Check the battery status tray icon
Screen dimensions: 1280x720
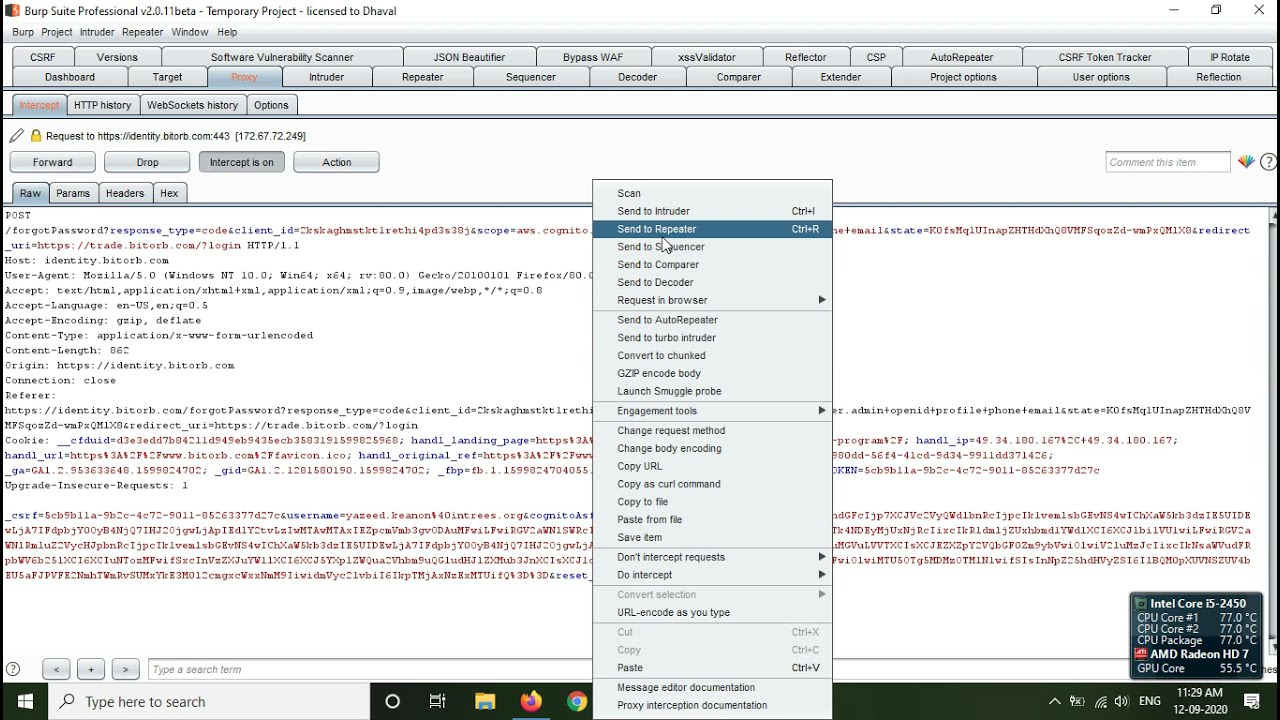(x=1077, y=702)
